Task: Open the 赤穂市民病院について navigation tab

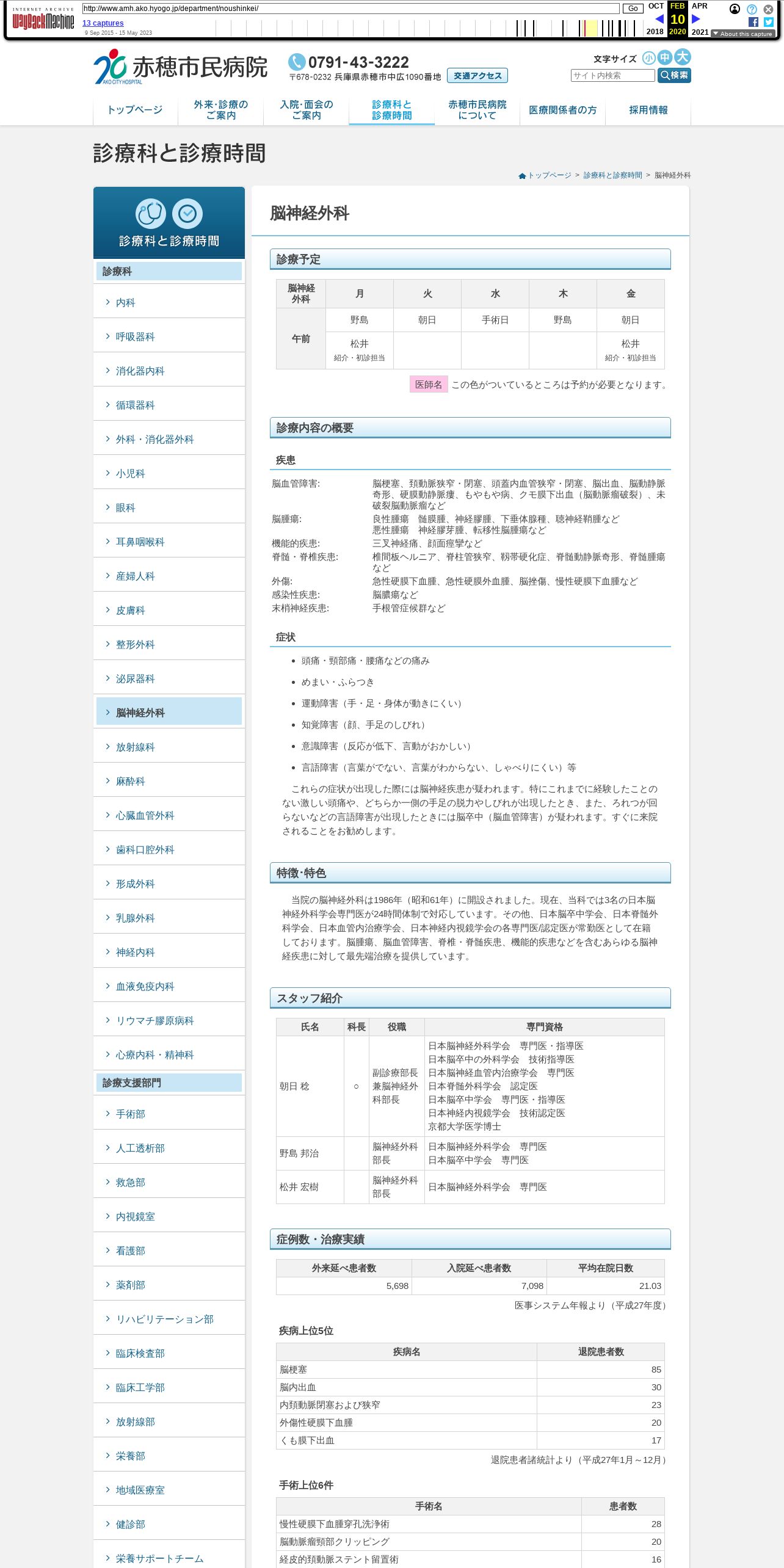Action: tap(477, 110)
